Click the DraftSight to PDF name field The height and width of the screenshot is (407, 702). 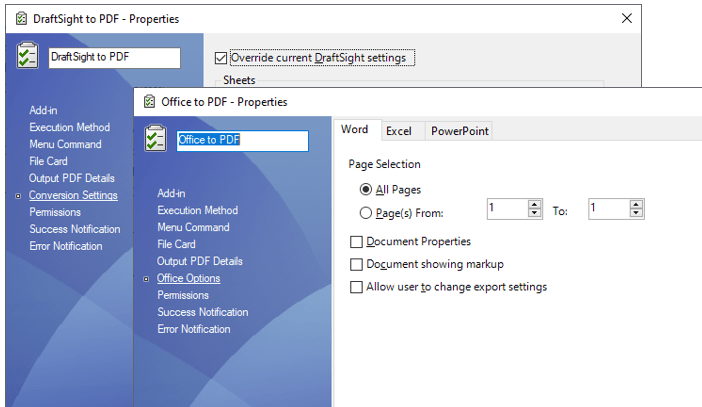114,58
